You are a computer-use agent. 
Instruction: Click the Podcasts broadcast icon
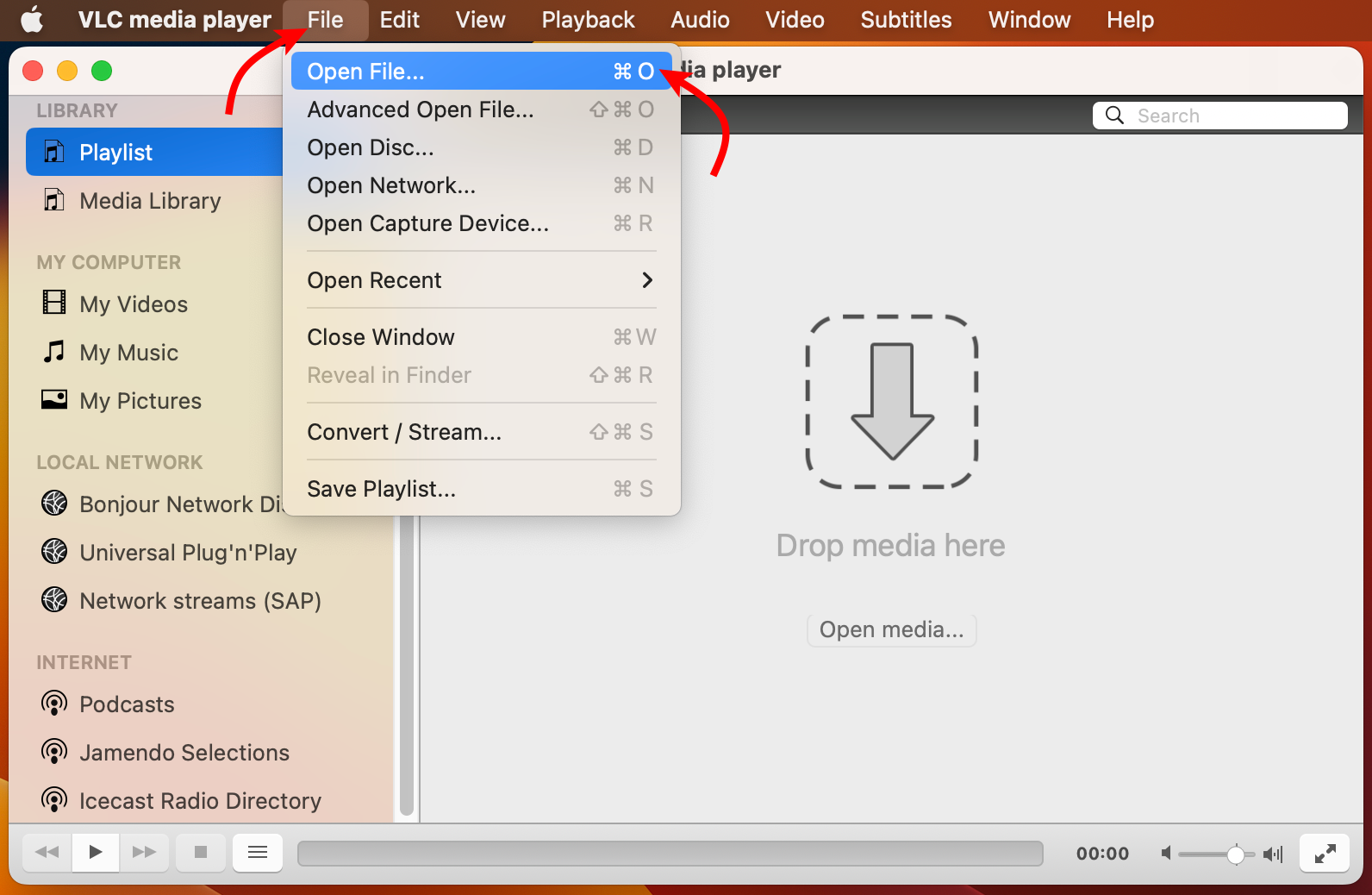point(54,704)
